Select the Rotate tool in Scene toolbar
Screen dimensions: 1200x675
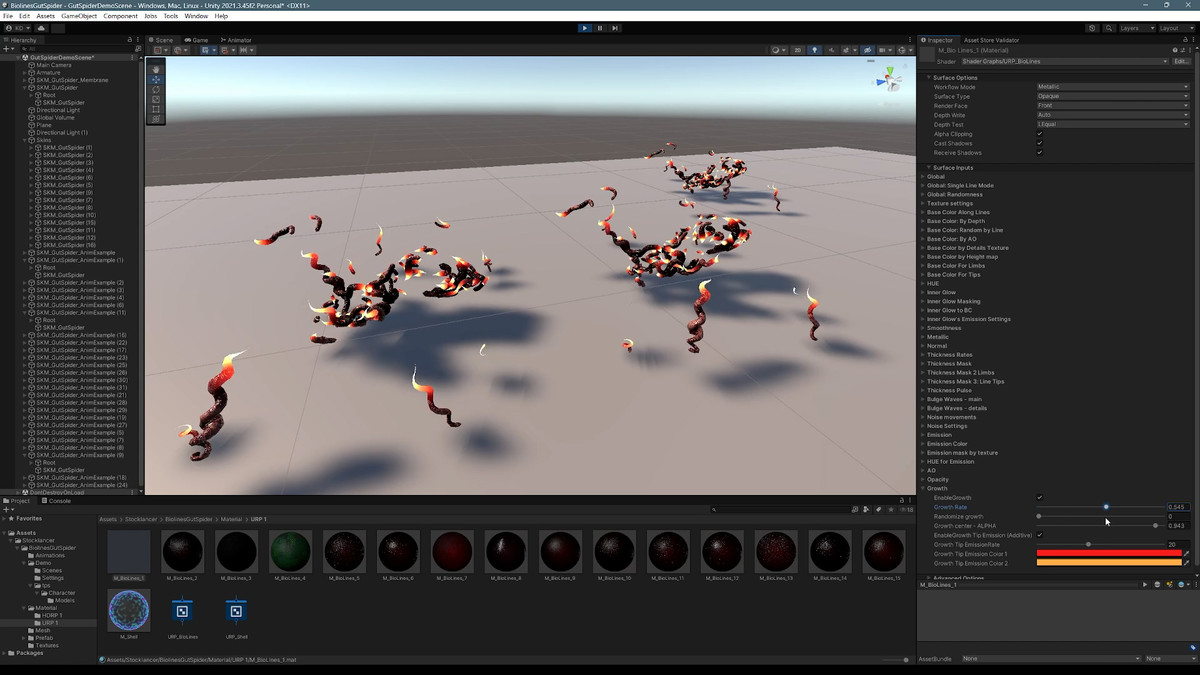pyautogui.click(x=156, y=89)
